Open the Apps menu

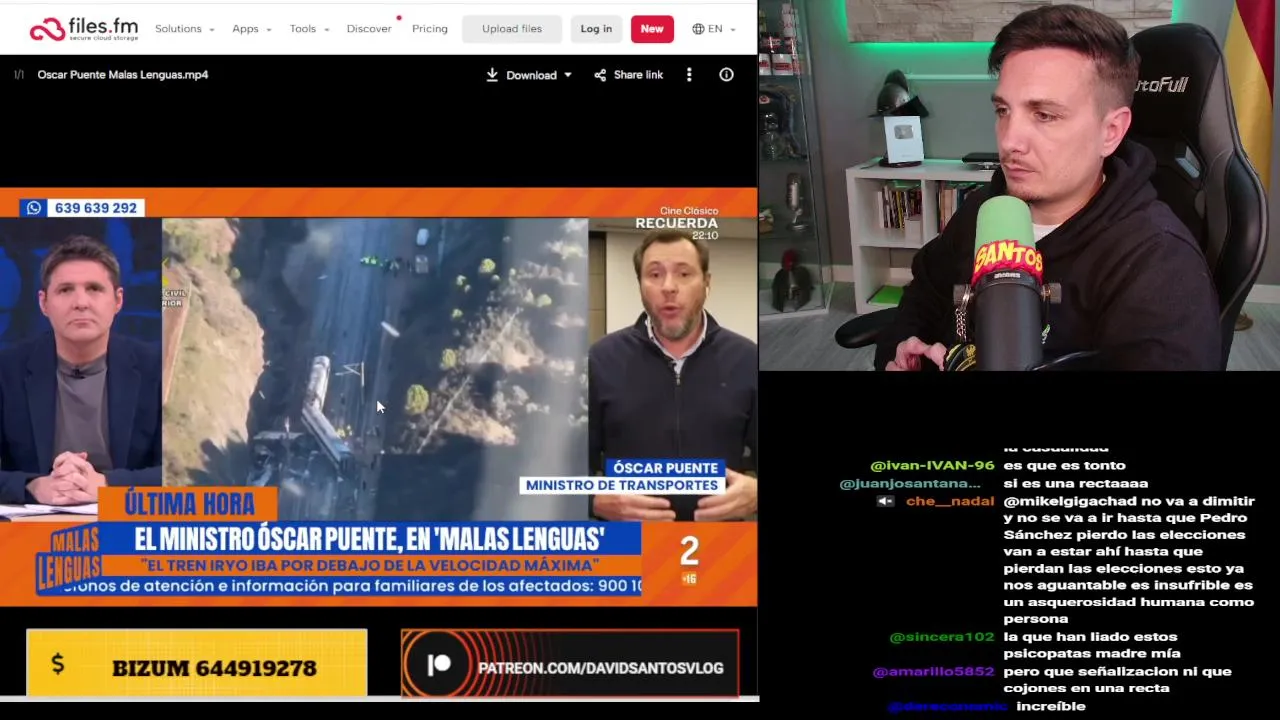pyautogui.click(x=251, y=29)
